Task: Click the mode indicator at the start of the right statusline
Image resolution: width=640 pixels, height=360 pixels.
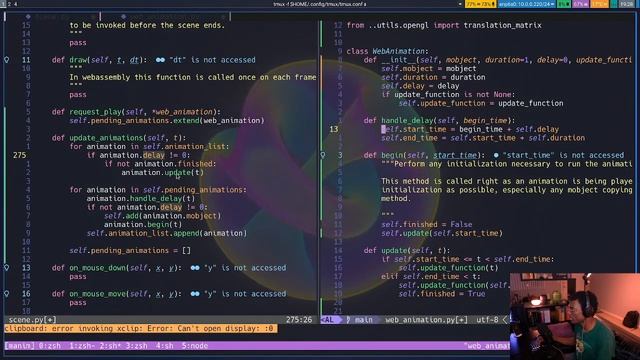Action: pos(330,320)
